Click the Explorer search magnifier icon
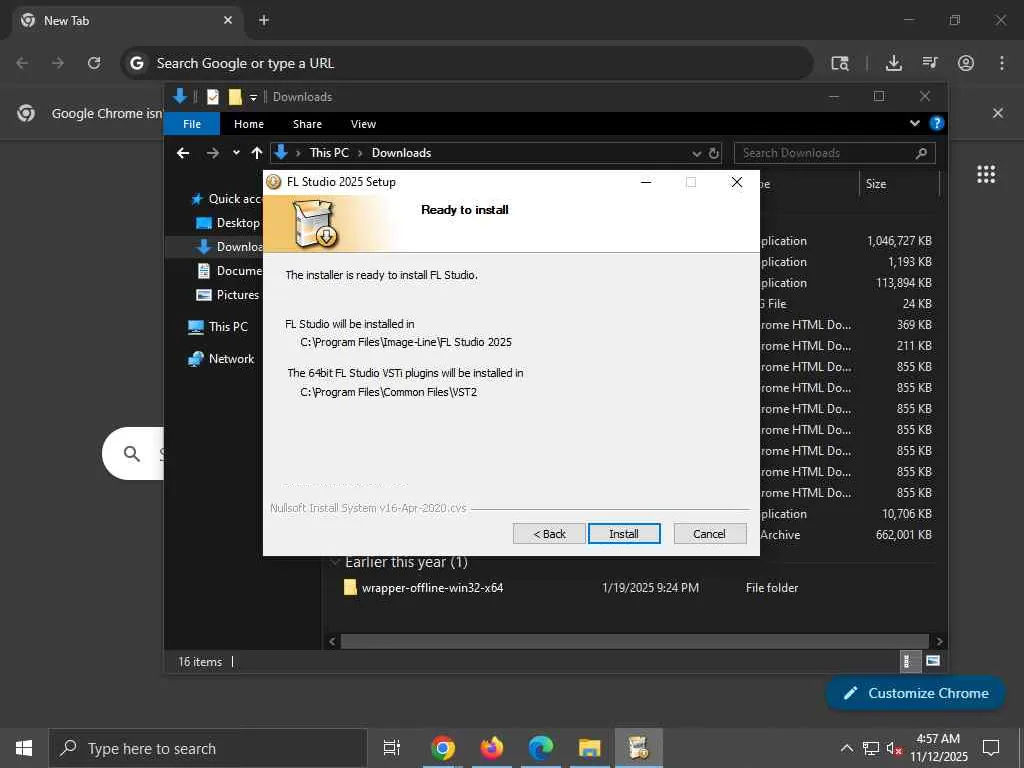 [921, 153]
